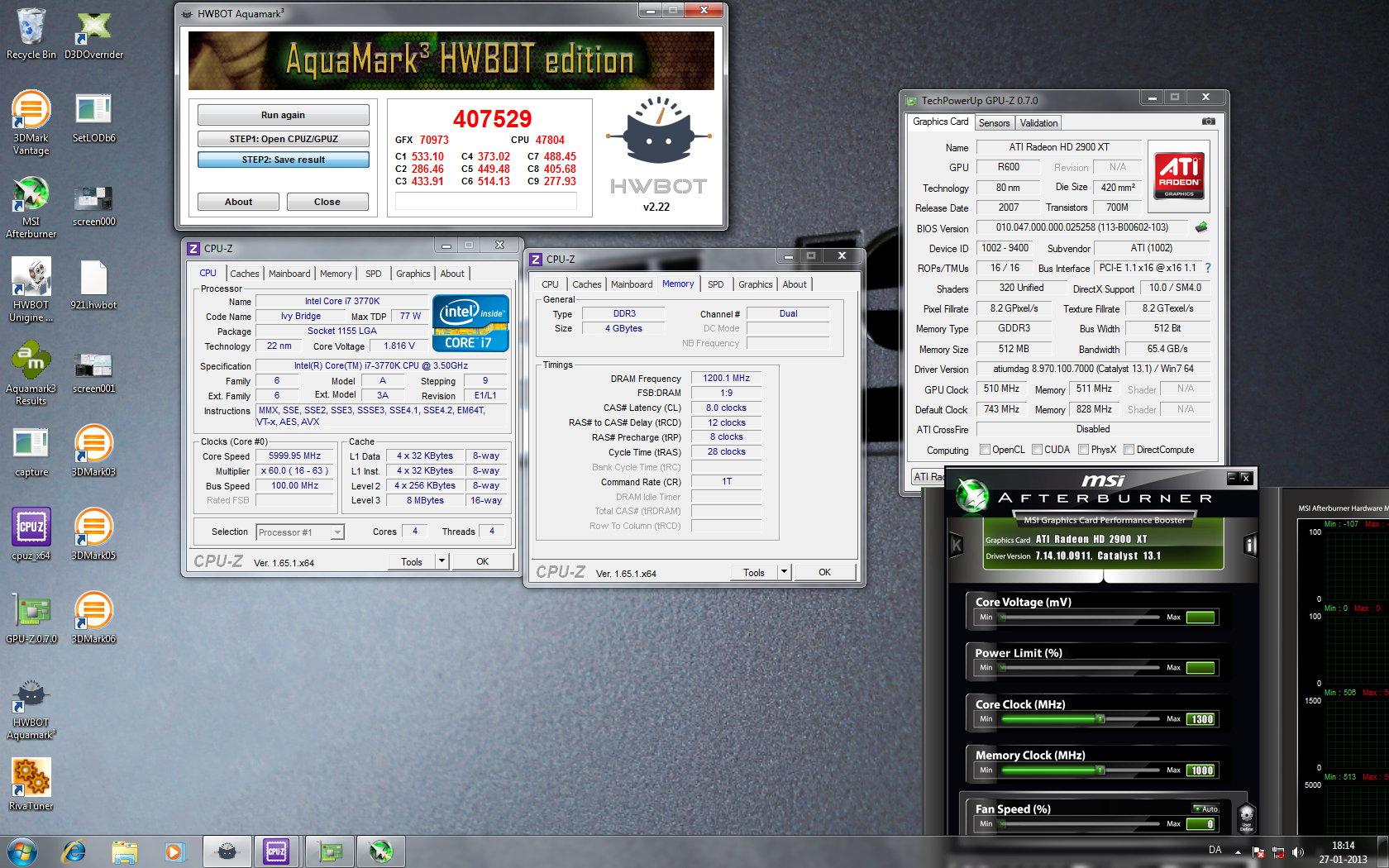Click STEP2: Save result button

(283, 160)
